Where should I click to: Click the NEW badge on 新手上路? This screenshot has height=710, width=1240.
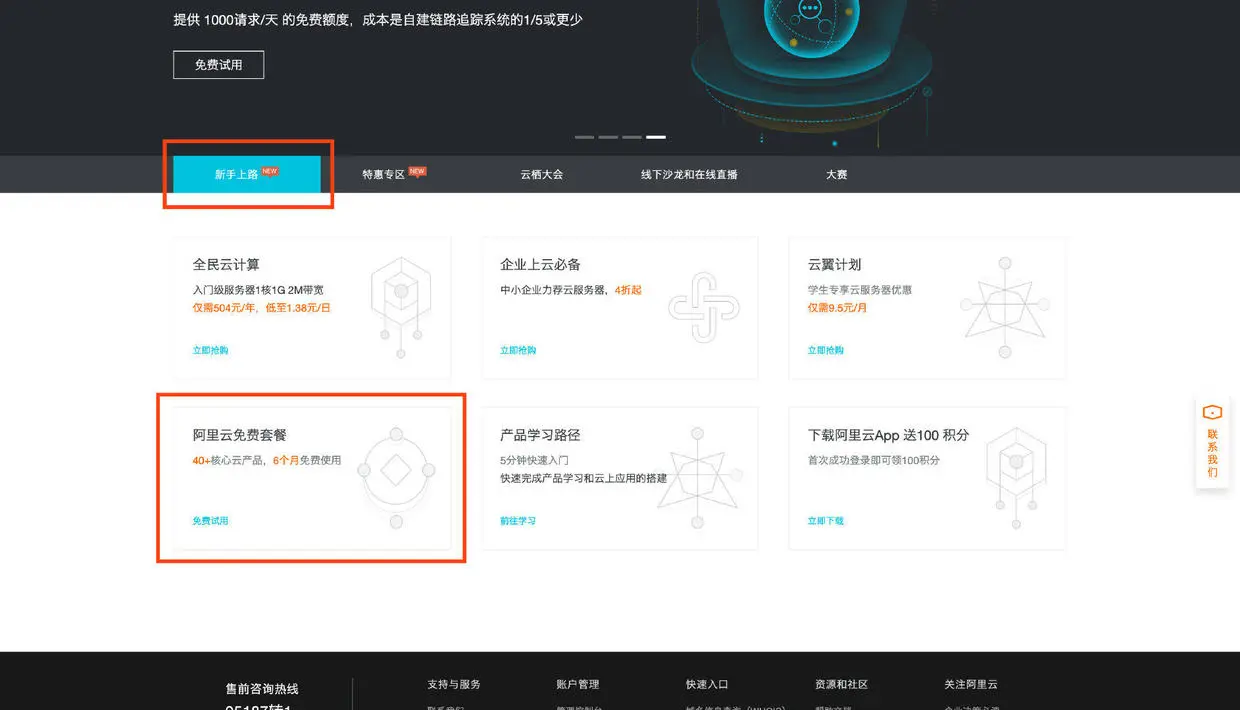click(270, 171)
